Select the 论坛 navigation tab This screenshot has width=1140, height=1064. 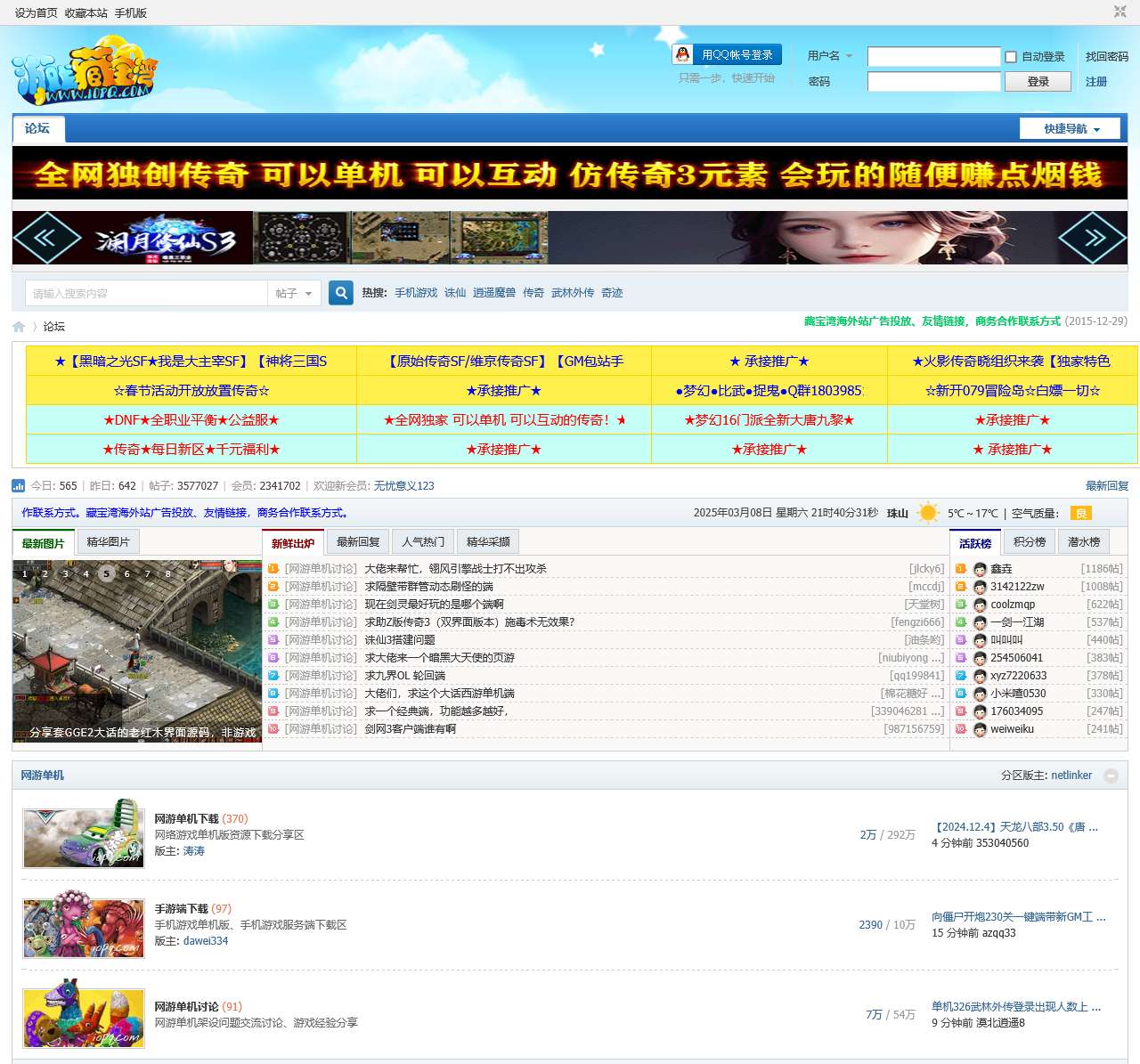point(37,129)
